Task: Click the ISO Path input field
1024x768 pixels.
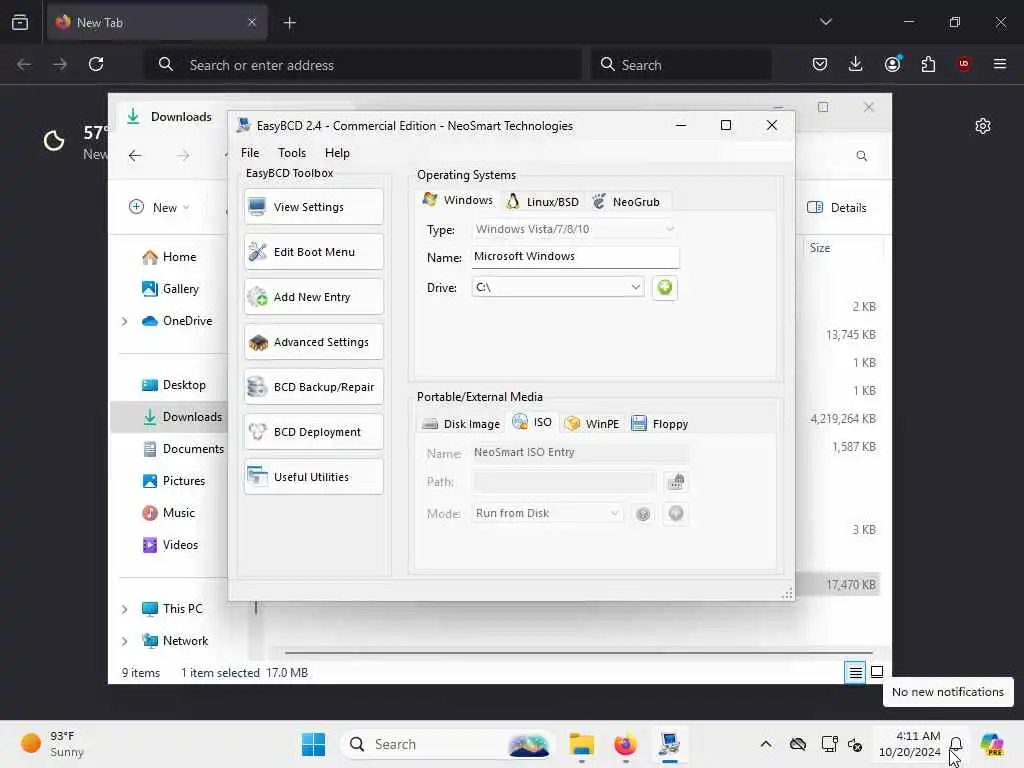Action: tap(564, 482)
